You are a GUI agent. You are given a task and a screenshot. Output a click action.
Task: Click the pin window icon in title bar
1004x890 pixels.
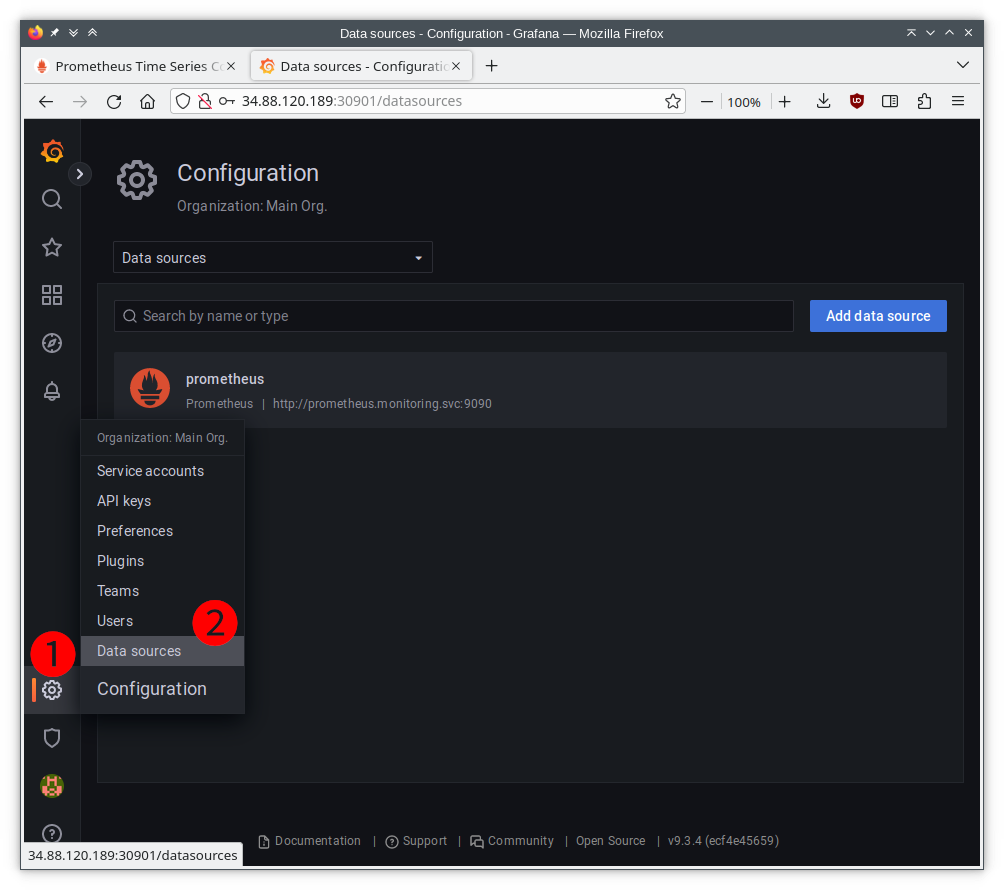tap(54, 33)
